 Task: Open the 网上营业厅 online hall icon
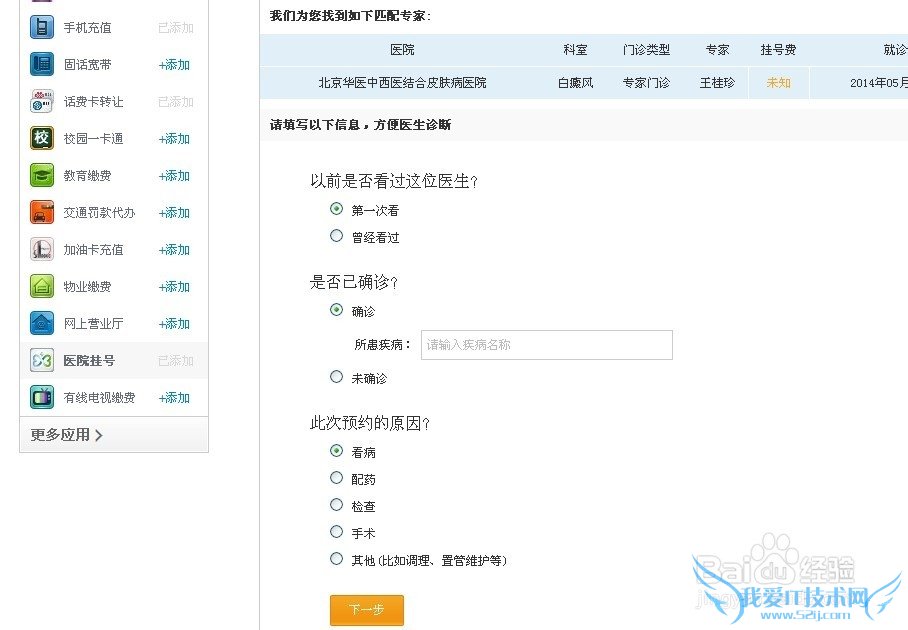coord(42,324)
